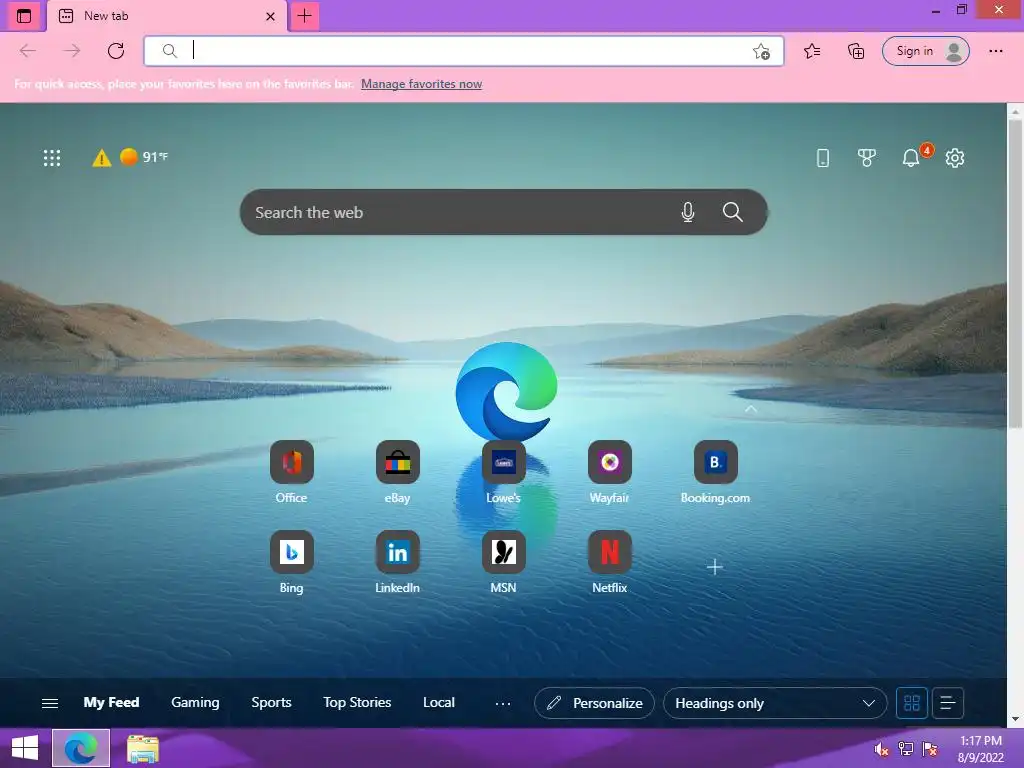Open notifications bell with 4 badge
This screenshot has width=1024, height=768.
point(912,157)
